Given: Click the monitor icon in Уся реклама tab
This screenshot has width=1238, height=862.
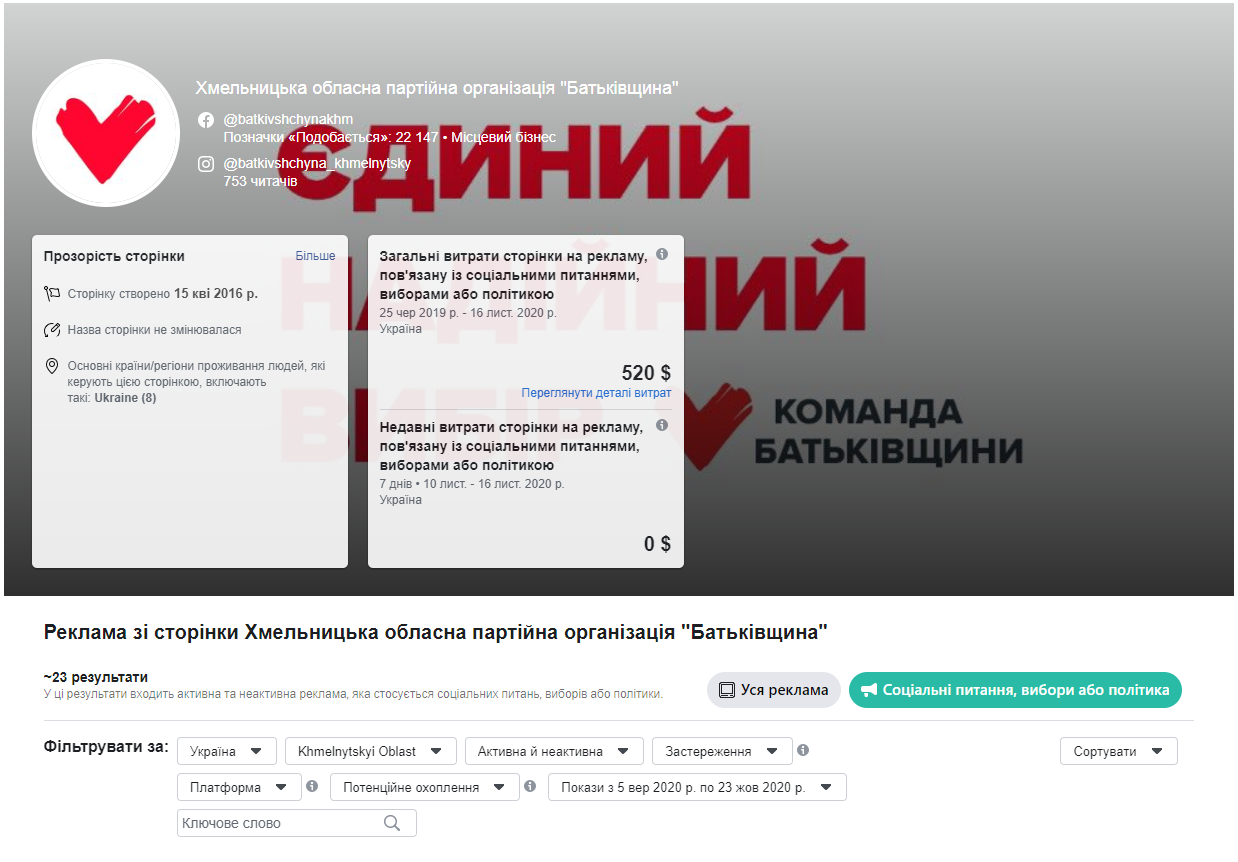Looking at the screenshot, I should (727, 690).
